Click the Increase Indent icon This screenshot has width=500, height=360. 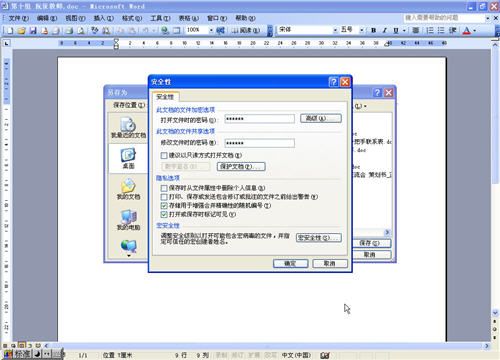(x=452, y=30)
